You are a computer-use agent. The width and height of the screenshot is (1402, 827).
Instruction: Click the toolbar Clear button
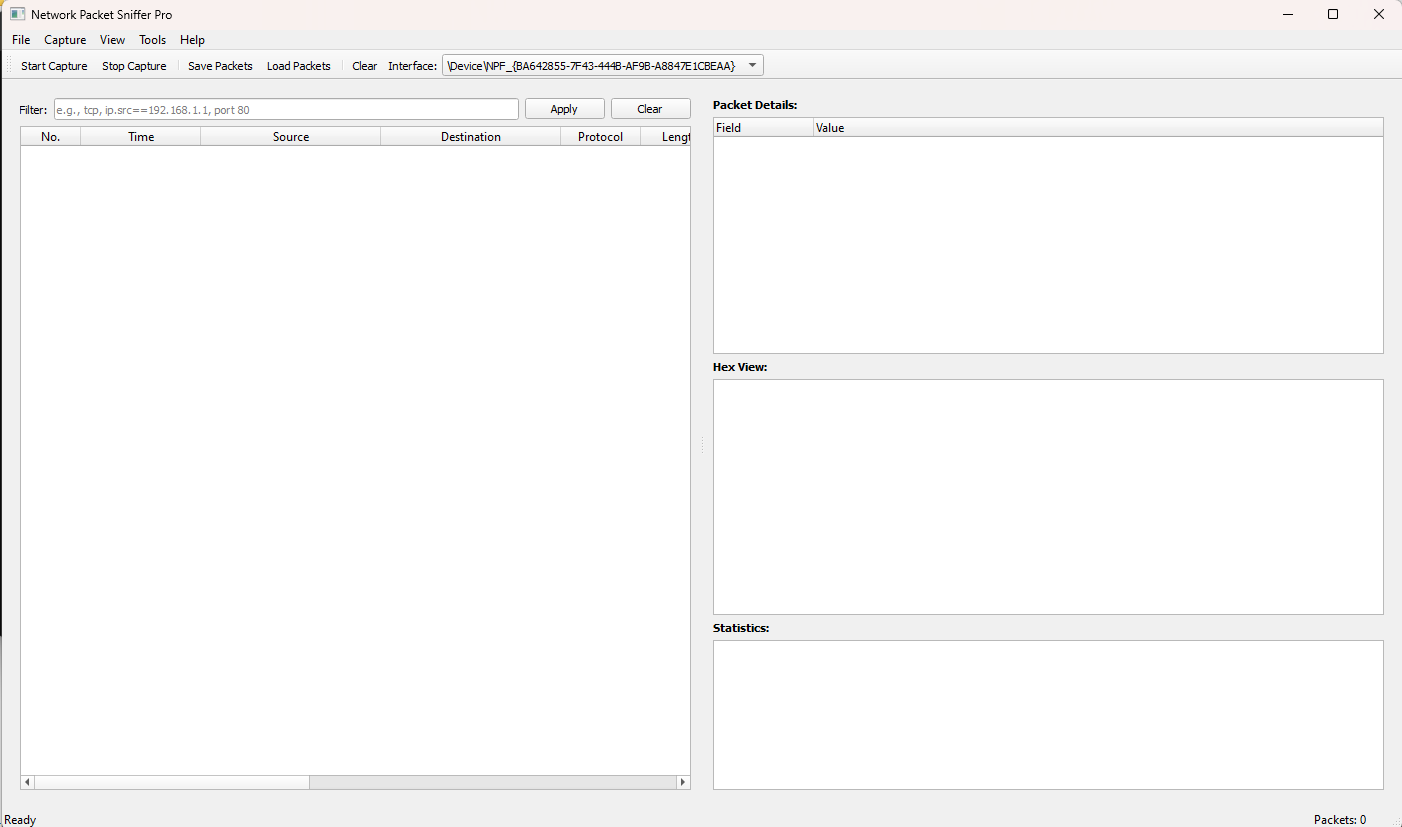coord(364,66)
